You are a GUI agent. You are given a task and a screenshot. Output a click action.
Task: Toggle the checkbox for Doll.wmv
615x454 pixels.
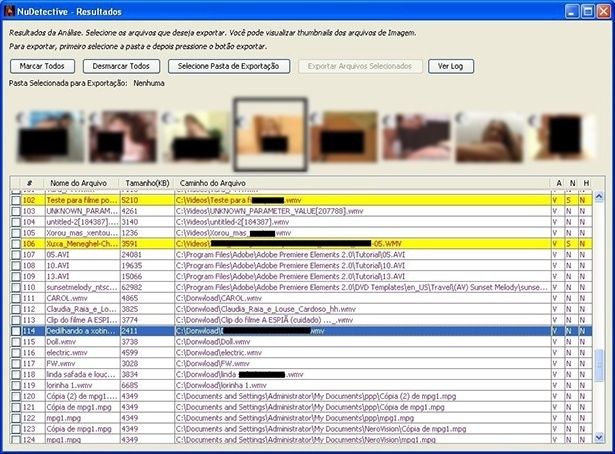(x=14, y=341)
